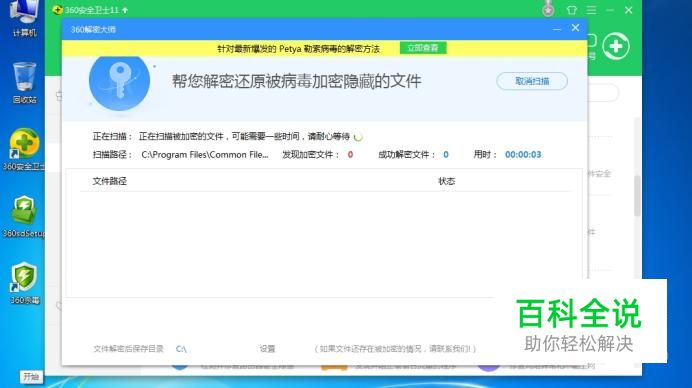Open the 360sdSetup installer icon

click(24, 216)
